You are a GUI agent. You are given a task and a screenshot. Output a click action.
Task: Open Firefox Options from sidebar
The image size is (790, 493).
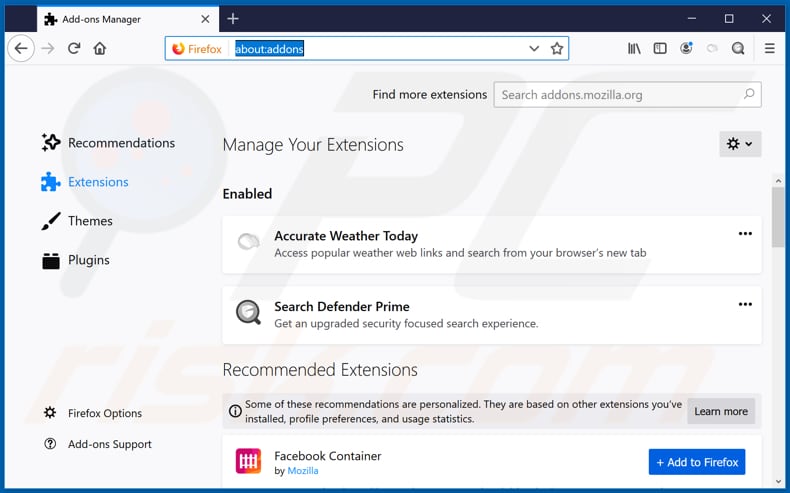pos(93,413)
